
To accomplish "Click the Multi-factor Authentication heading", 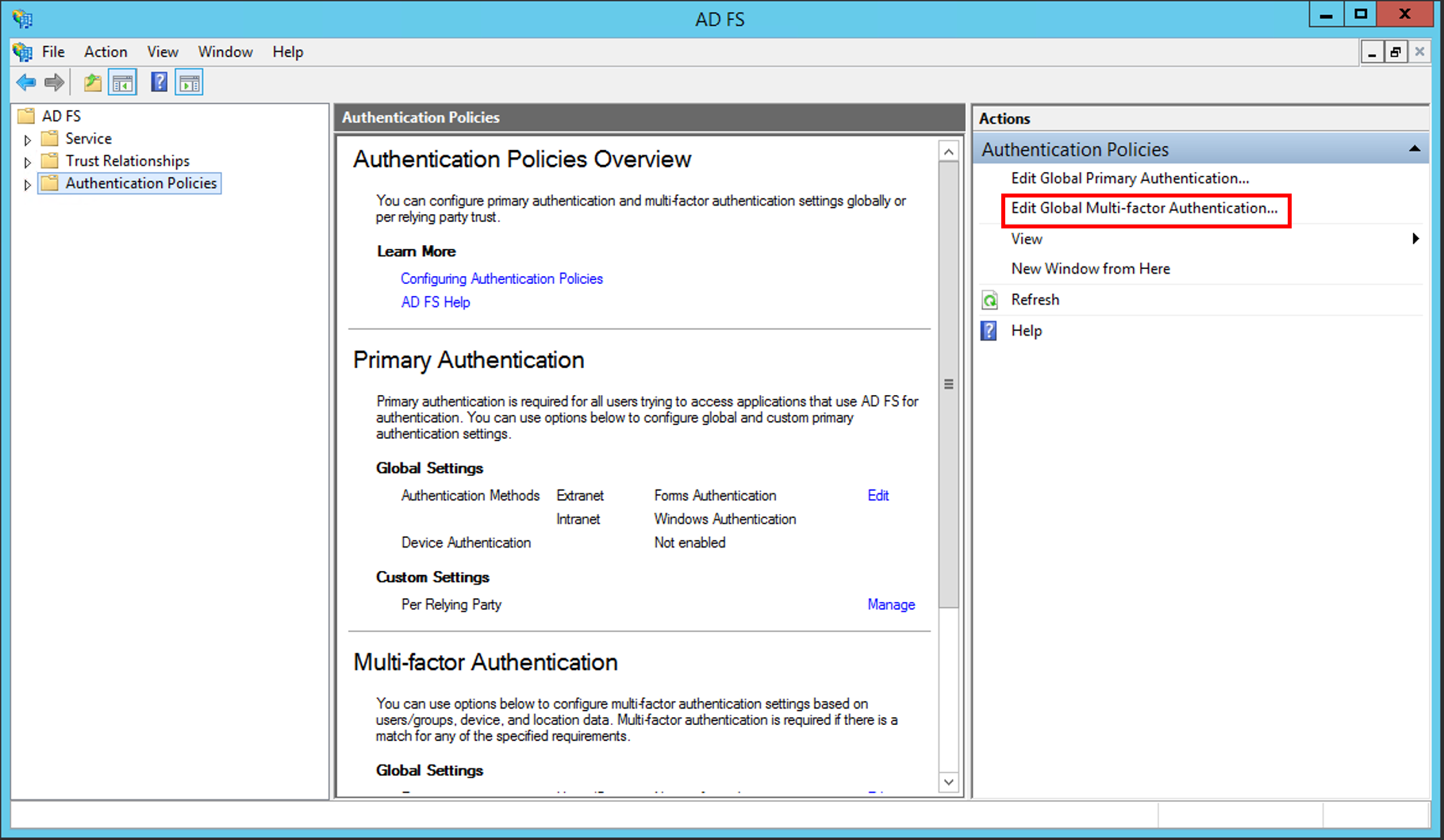I will click(485, 662).
